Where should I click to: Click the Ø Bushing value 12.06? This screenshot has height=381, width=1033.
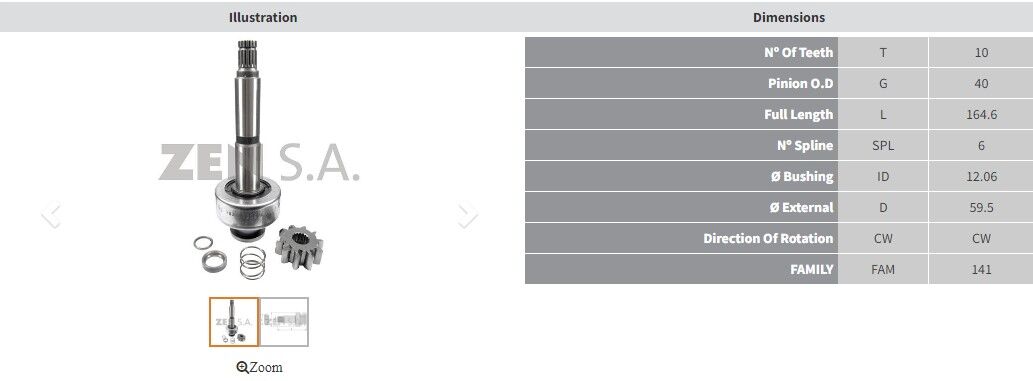tap(981, 176)
